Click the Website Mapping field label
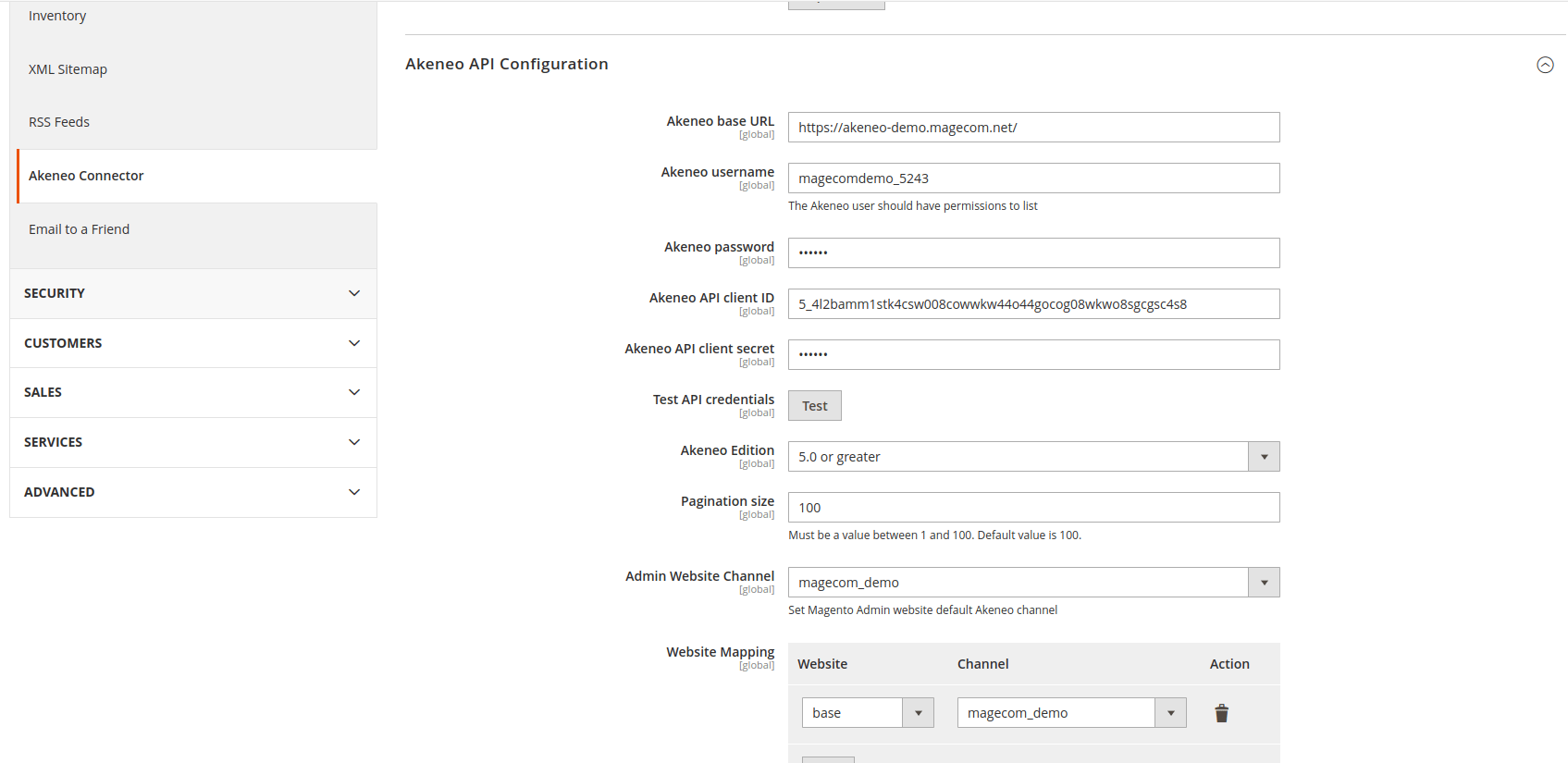Image resolution: width=1568 pixels, height=763 pixels. (720, 652)
